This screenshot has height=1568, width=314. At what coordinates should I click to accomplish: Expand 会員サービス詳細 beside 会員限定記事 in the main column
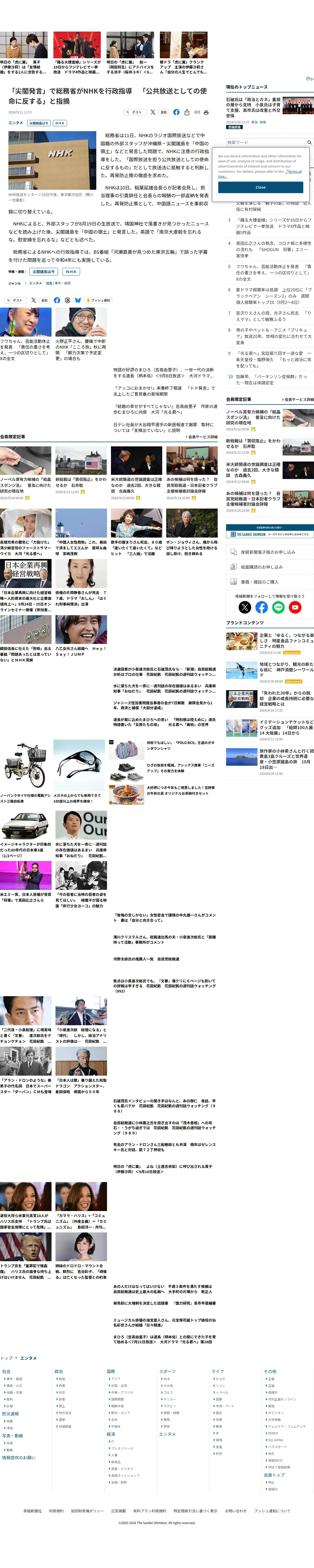tap(201, 436)
